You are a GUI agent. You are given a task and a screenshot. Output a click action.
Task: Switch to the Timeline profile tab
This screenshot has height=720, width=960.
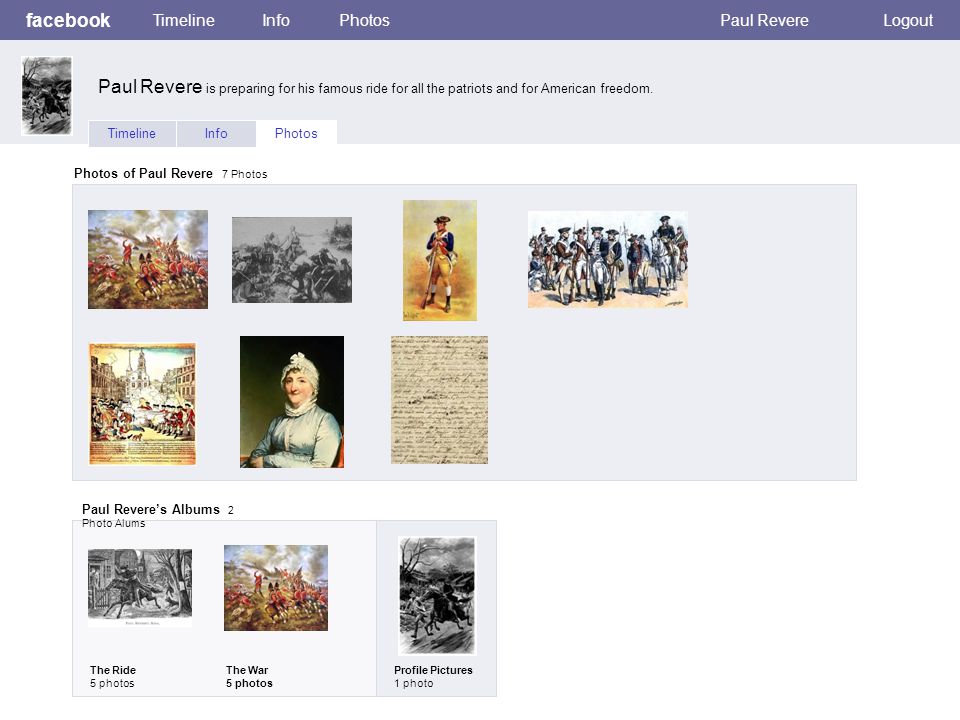(x=132, y=133)
